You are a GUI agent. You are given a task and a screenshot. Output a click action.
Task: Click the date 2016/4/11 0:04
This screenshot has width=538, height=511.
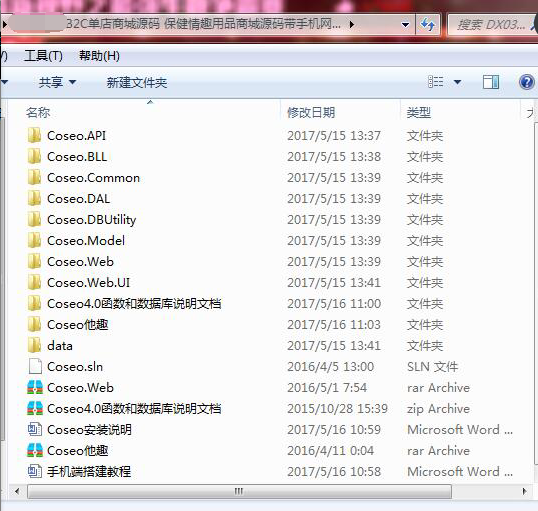click(x=330, y=450)
